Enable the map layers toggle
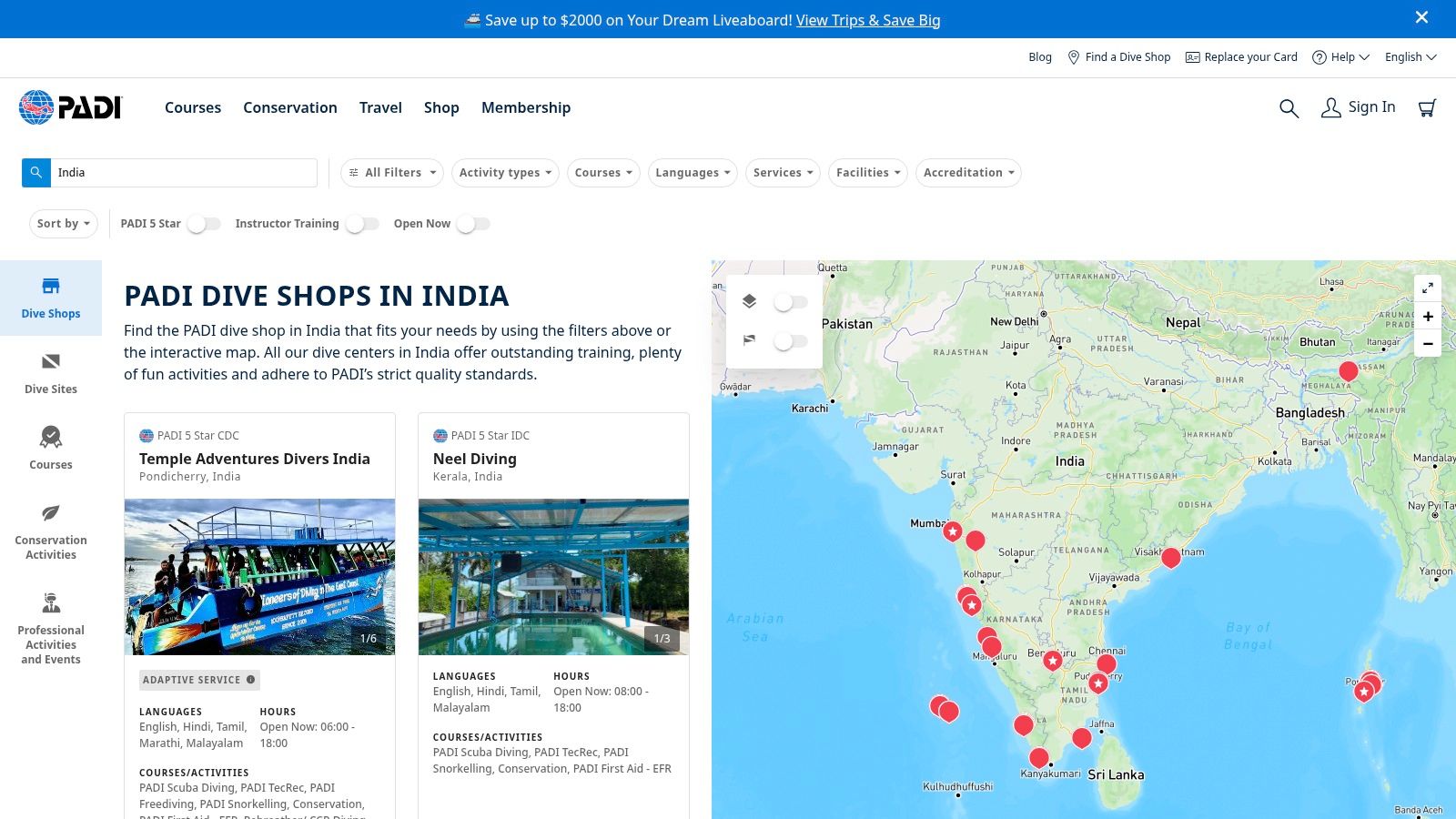Viewport: 1456px width, 819px height. point(791,301)
